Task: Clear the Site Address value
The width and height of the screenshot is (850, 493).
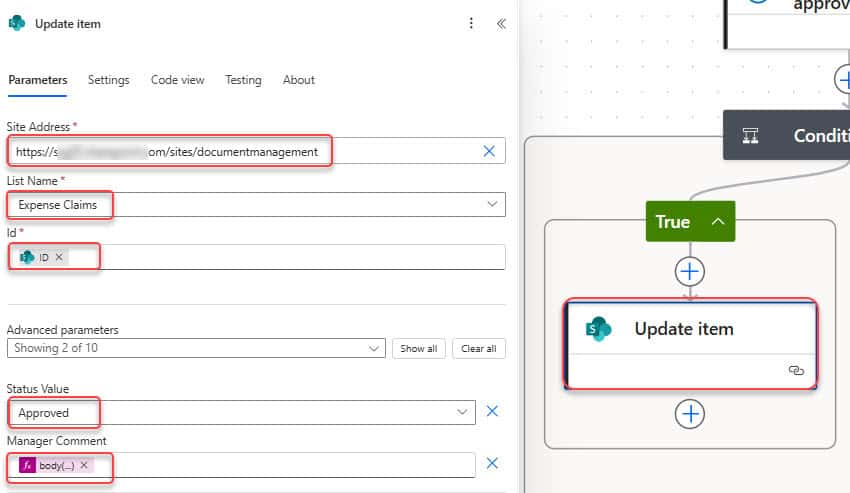Action: [489, 151]
